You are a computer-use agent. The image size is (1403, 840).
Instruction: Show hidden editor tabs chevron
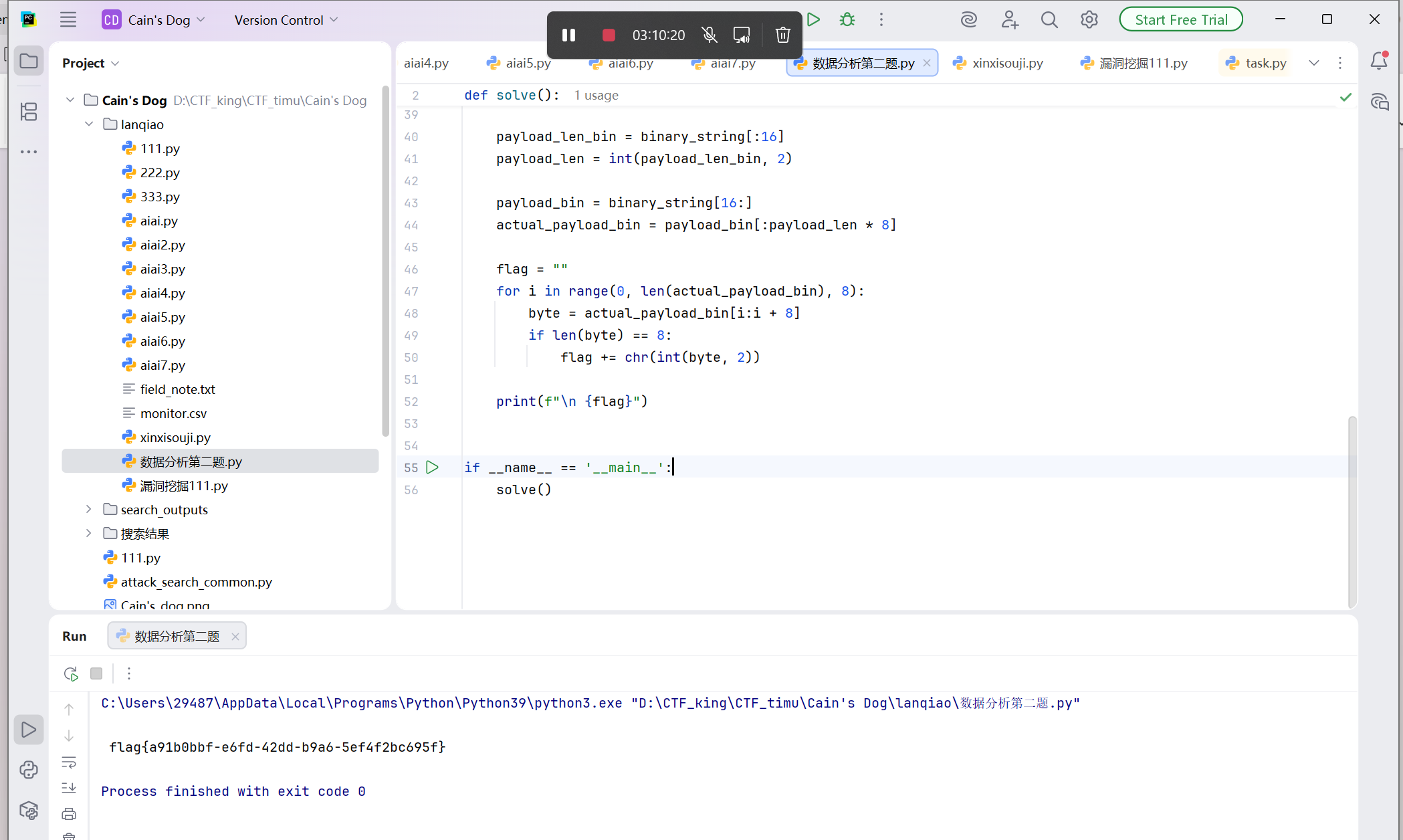click(x=1314, y=63)
